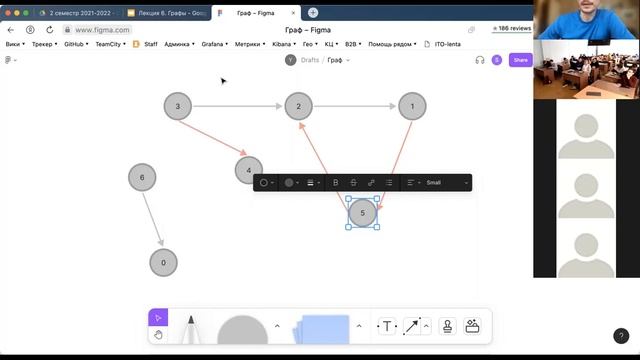
Task: Open the stroke style dropdown
Action: 313,182
